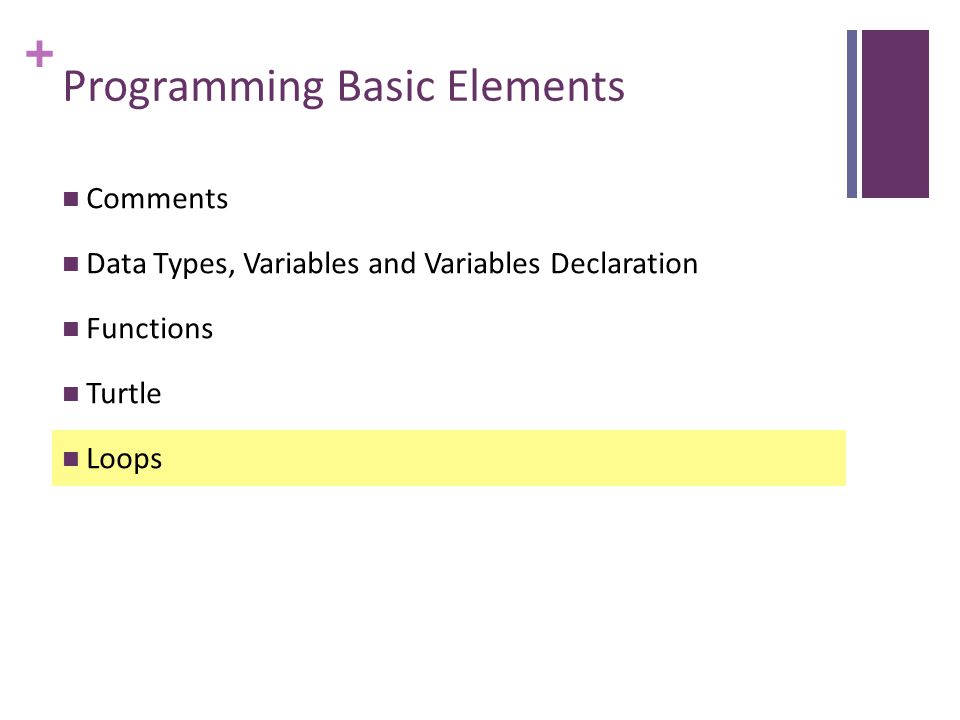The height and width of the screenshot is (720, 960).
Task: Click the purple plus sign icon
Action: tap(39, 54)
